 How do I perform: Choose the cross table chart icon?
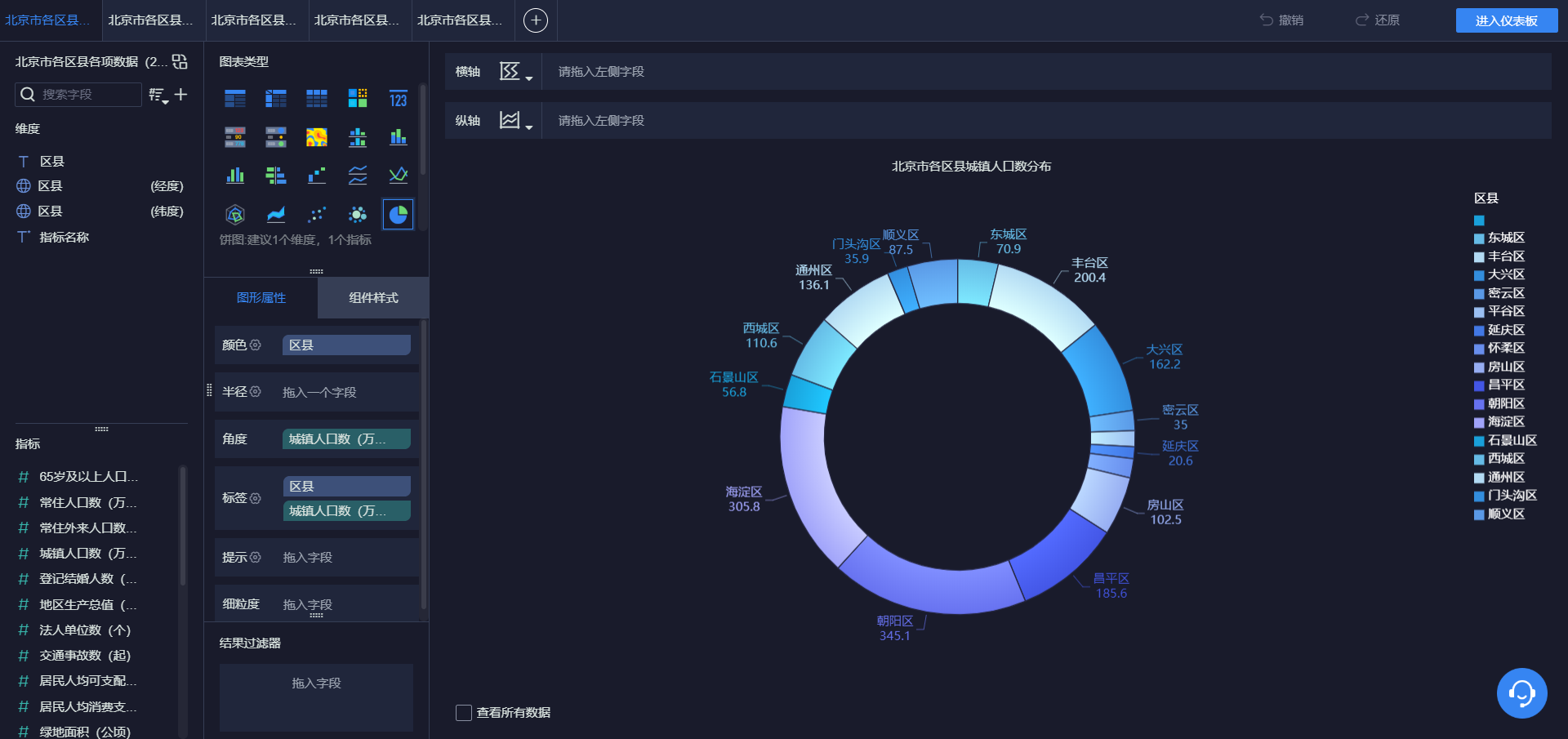coord(276,99)
